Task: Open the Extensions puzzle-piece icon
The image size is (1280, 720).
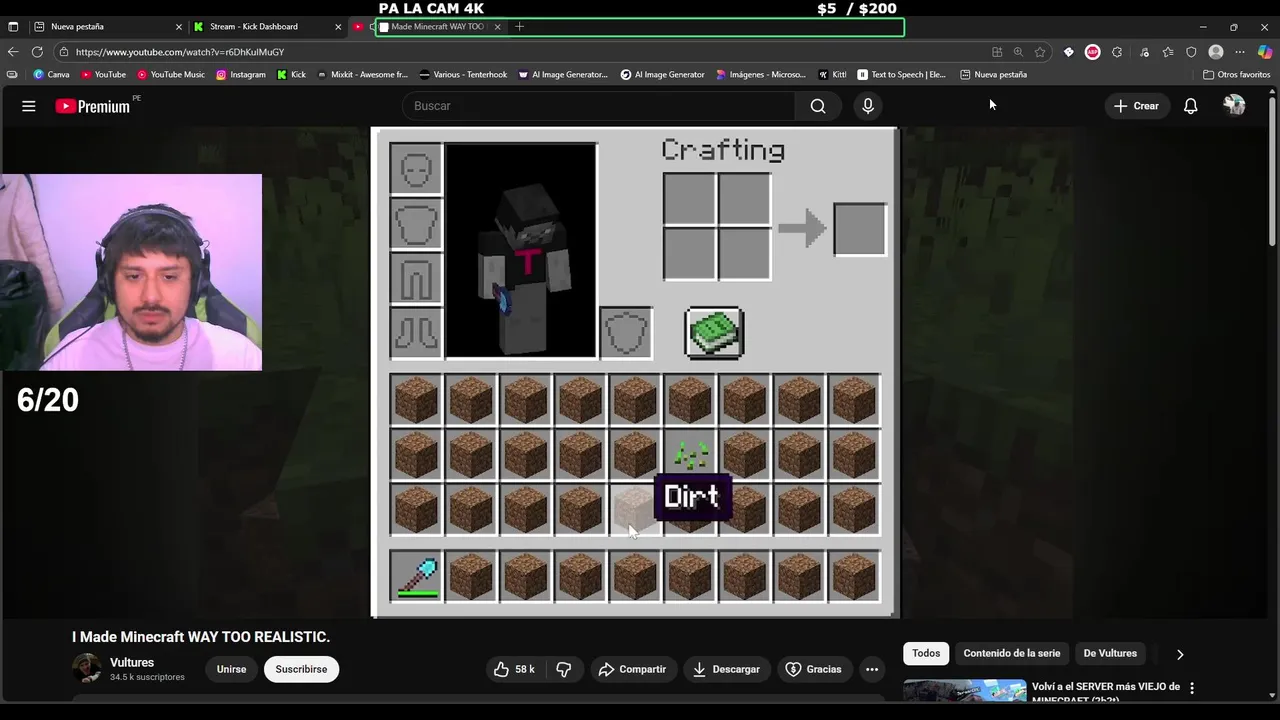Action: (x=1117, y=52)
